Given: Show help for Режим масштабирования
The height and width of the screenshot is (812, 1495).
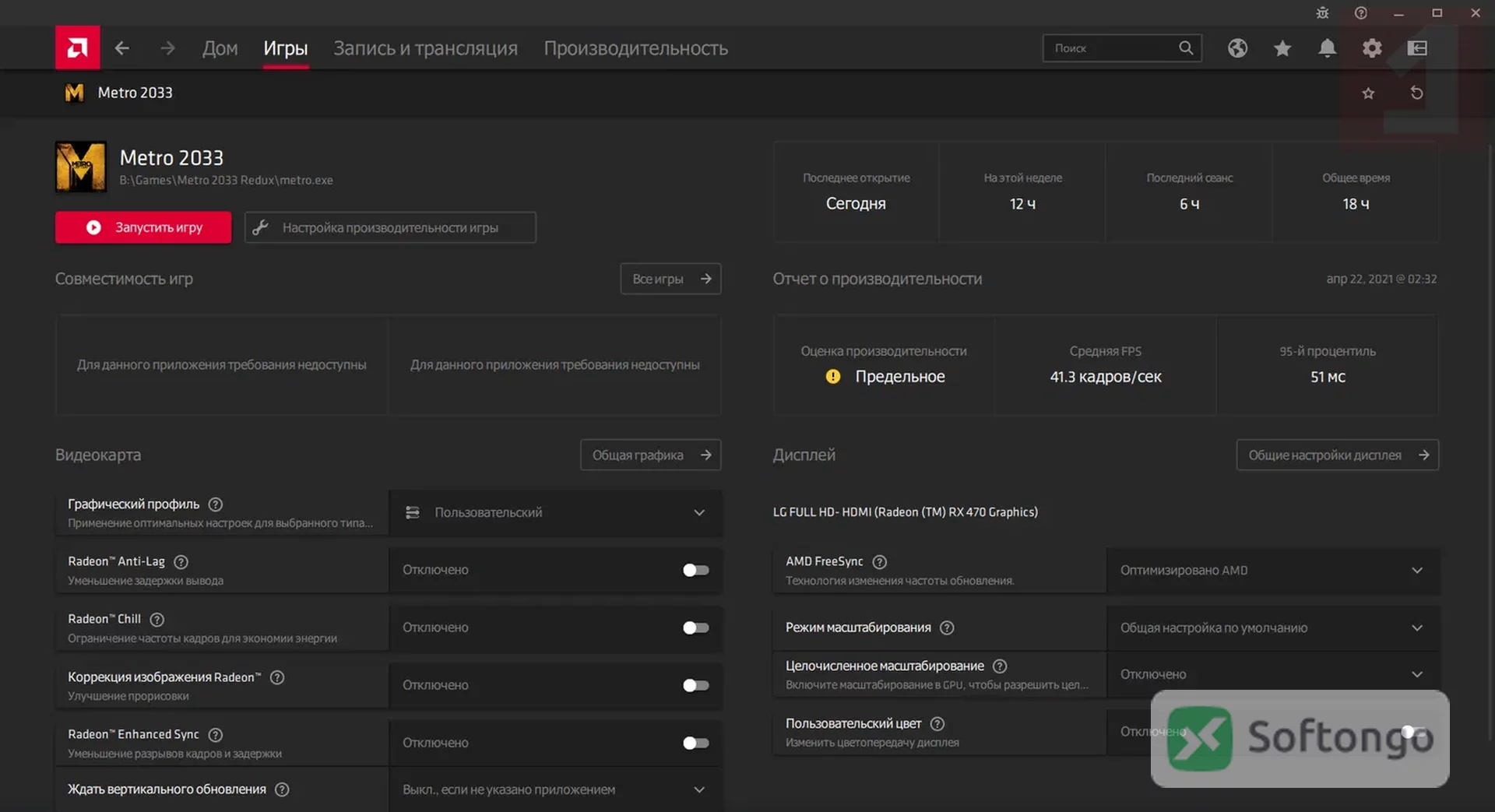Looking at the screenshot, I should click(947, 627).
